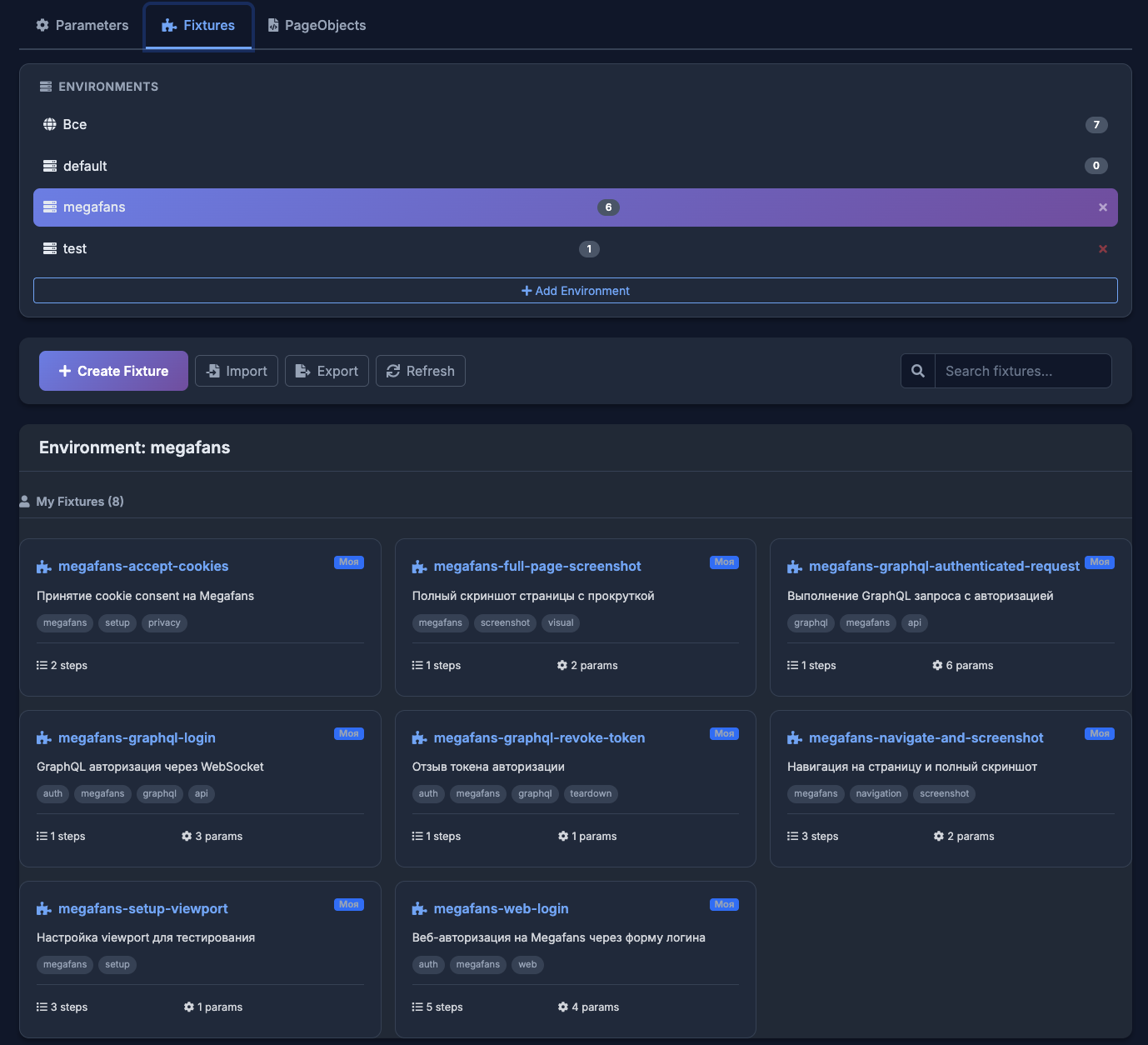Open the megafans-graphql-login fixture link
This screenshot has height=1045, width=1148.
coord(137,737)
